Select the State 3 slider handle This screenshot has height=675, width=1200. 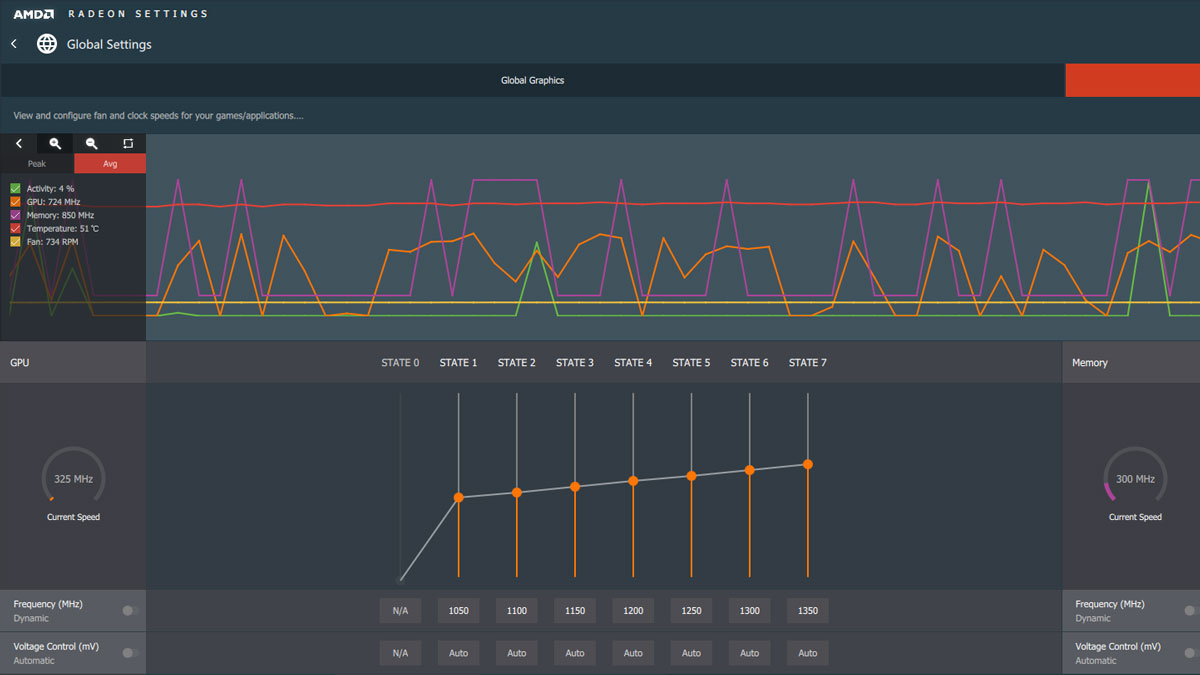575,487
